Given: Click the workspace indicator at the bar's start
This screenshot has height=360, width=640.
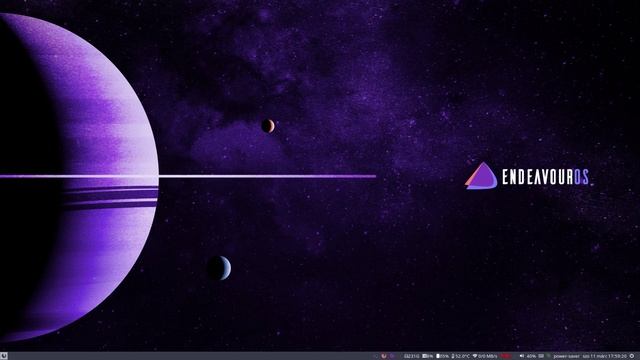Looking at the screenshot, I should tap(4, 356).
